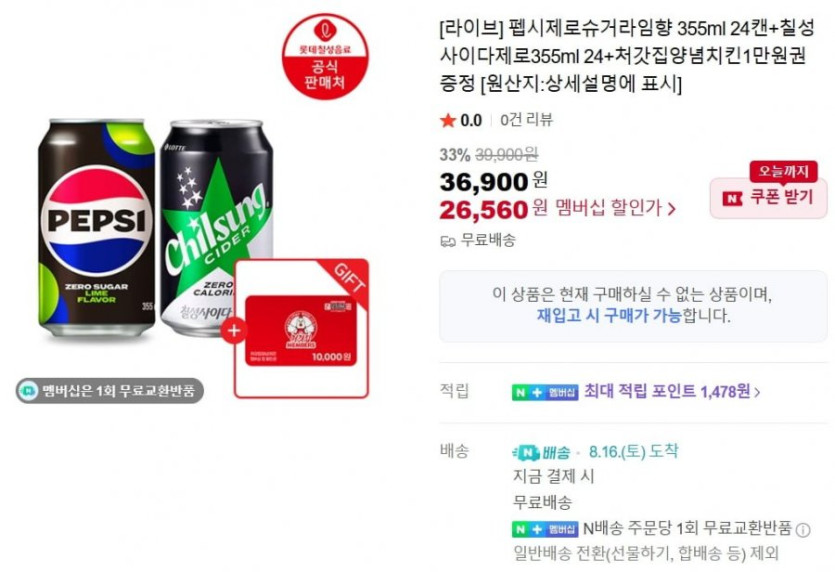Click the N+ 멤버십 badge in 적립 row
Screen dimensions: 835x572
click(545, 393)
